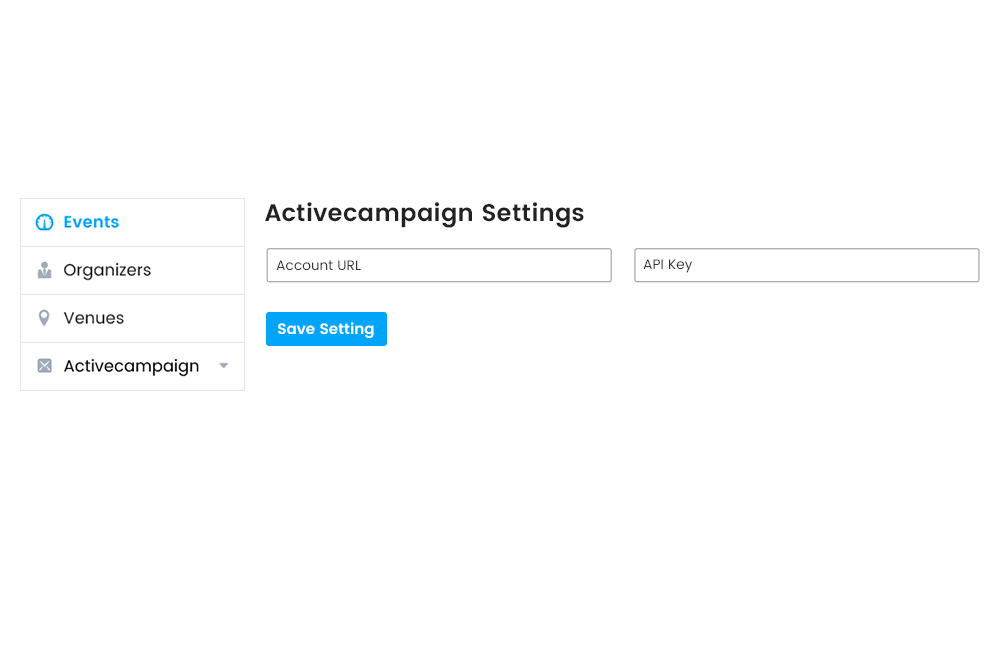Viewport: 1000px width, 667px height.
Task: Select the Events tab in the sidebar
Action: [90, 222]
